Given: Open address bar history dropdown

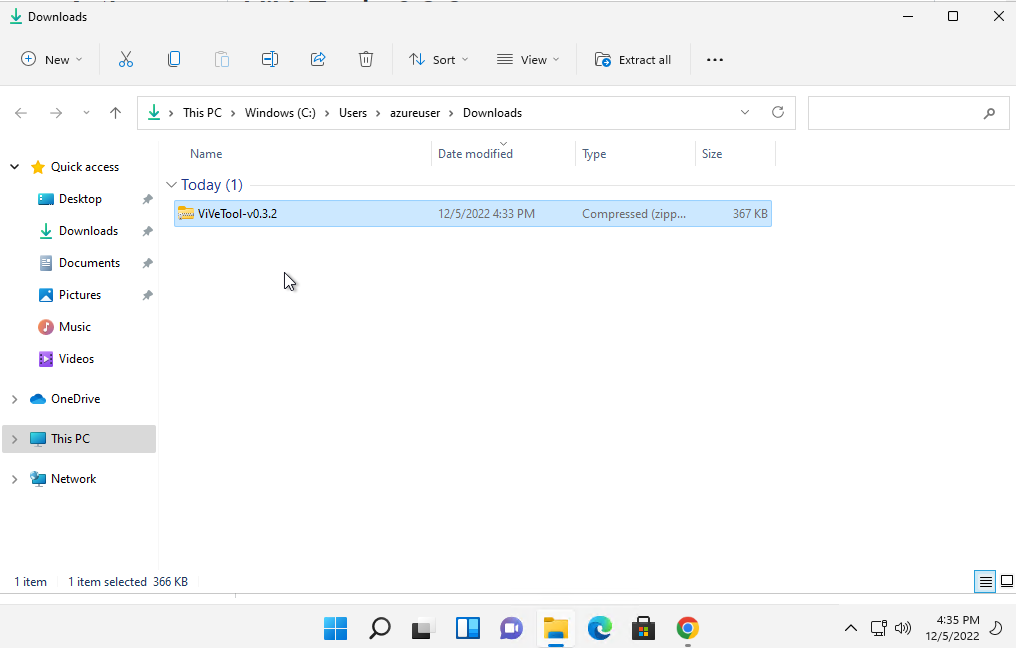Looking at the screenshot, I should point(745,112).
